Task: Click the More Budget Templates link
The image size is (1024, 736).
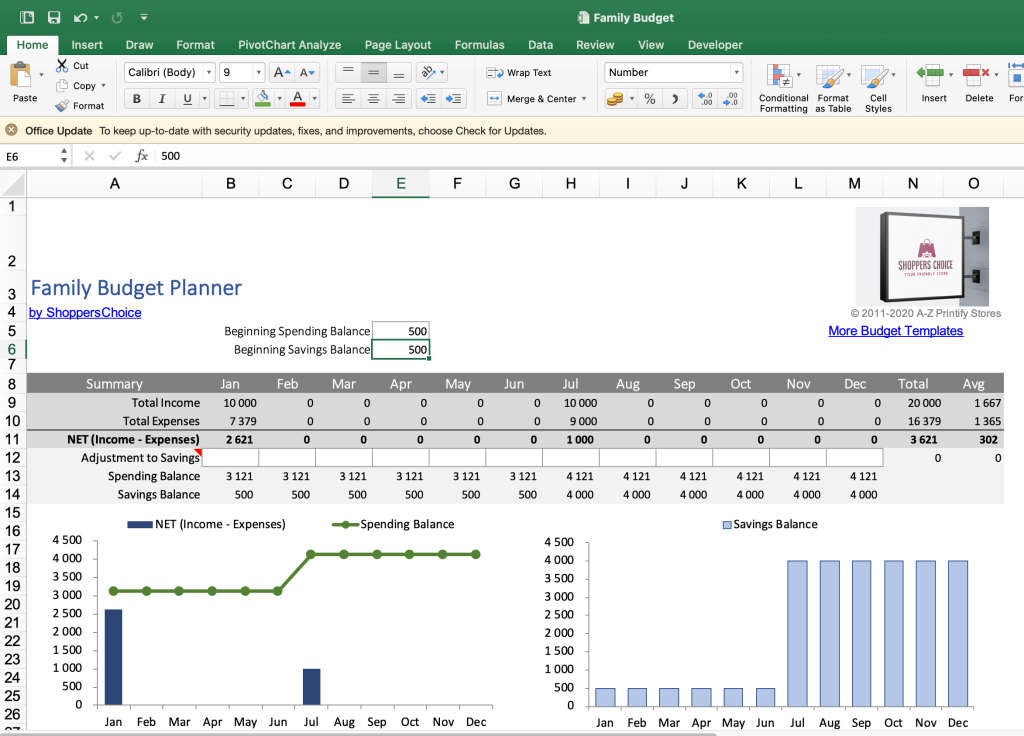Action: (x=895, y=331)
